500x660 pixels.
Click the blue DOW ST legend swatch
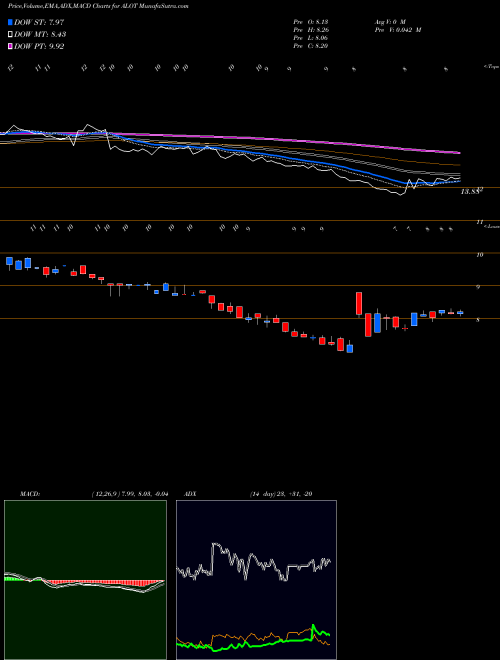(10, 22)
